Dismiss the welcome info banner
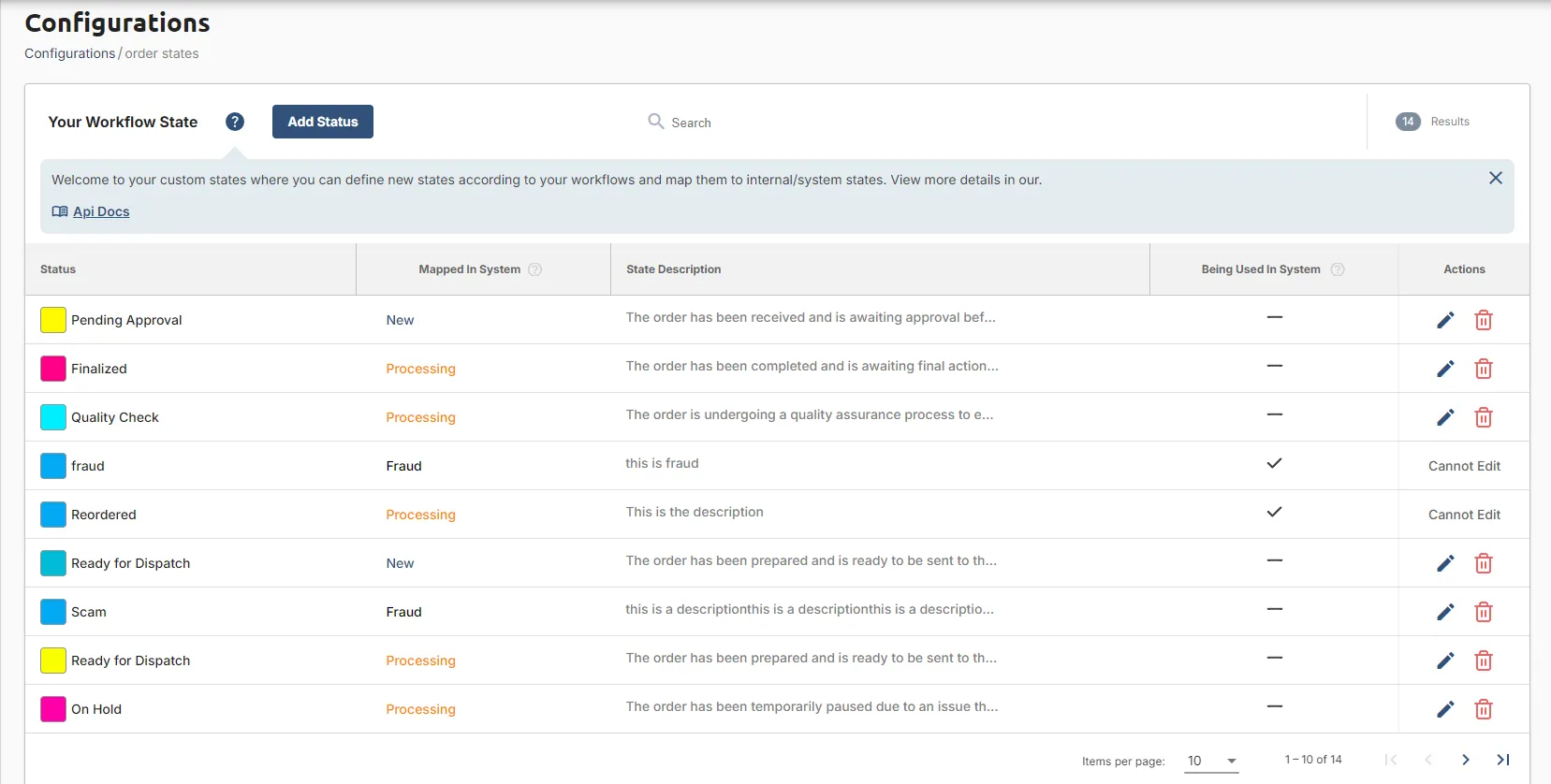 click(x=1496, y=178)
